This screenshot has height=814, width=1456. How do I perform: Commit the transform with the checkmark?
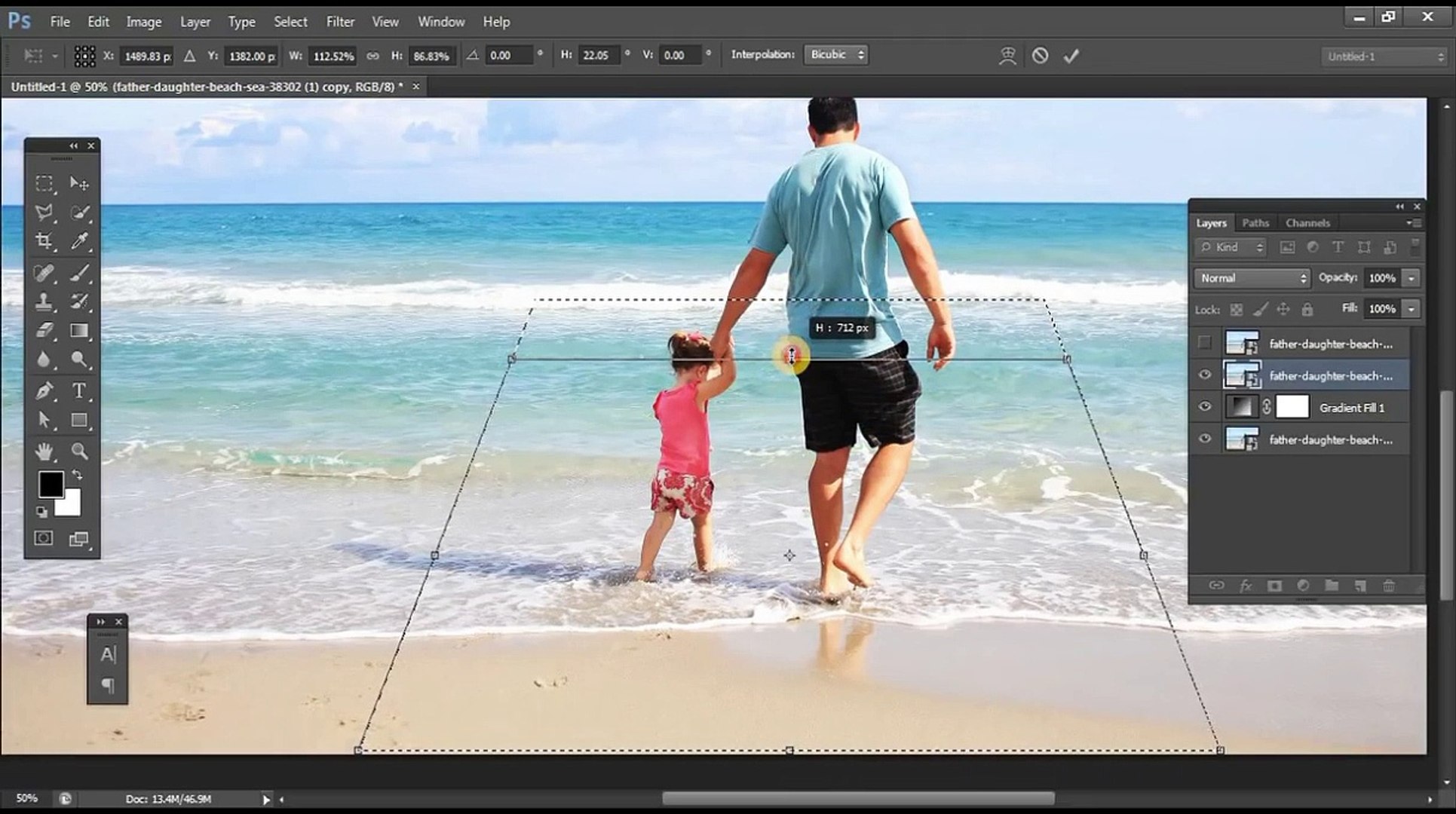1071,55
